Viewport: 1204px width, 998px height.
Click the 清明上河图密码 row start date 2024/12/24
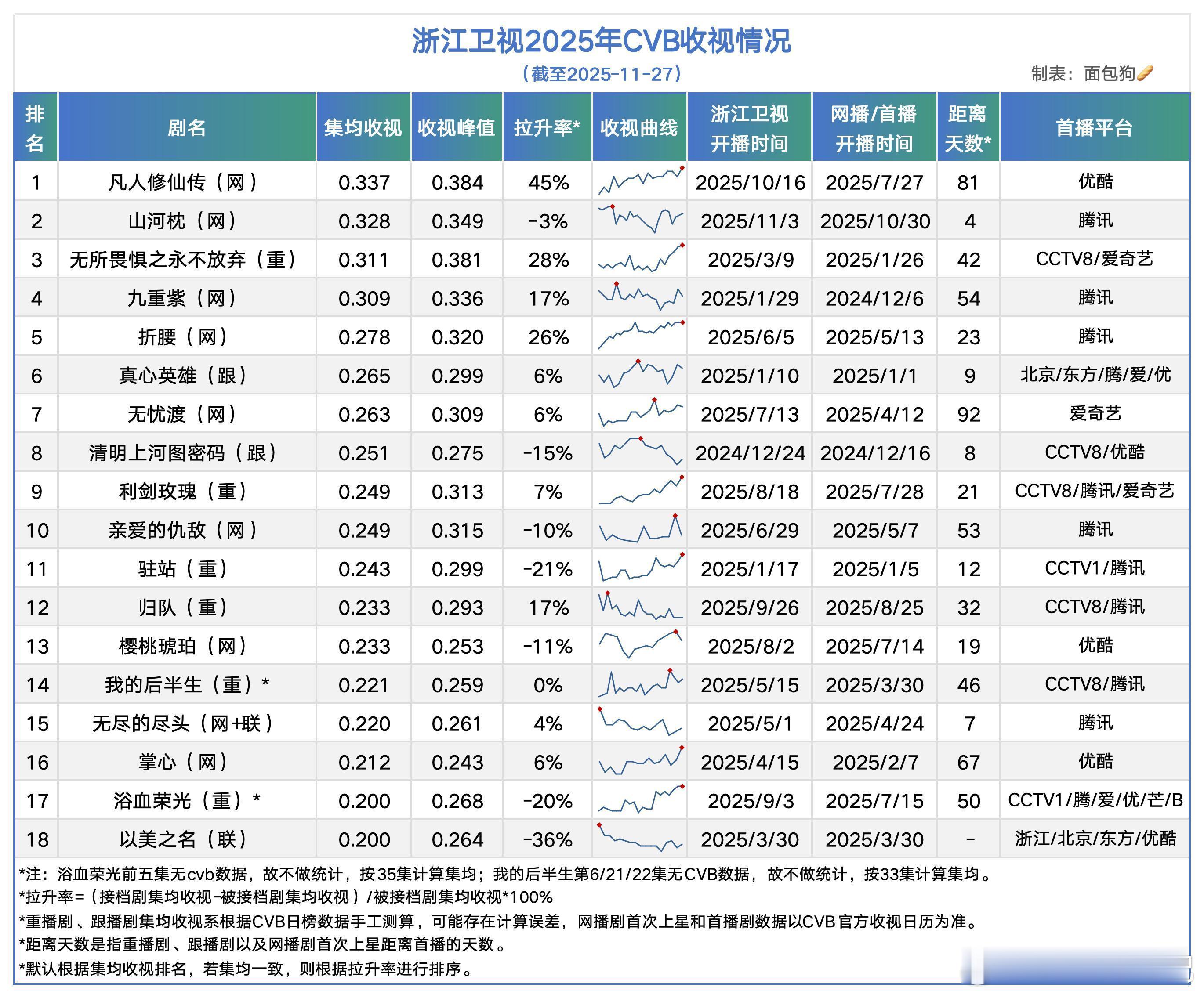click(x=750, y=453)
